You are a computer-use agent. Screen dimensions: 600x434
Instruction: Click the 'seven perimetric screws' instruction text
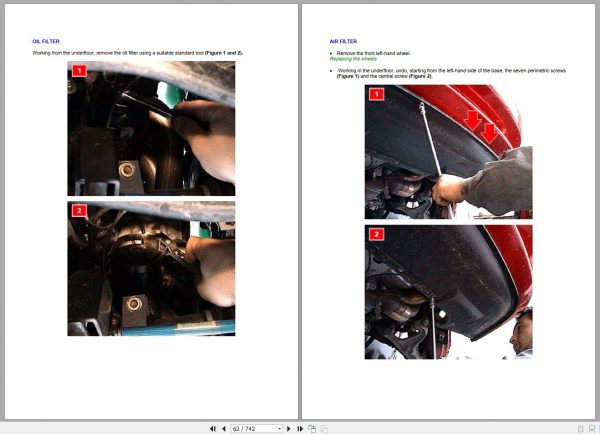(452, 73)
